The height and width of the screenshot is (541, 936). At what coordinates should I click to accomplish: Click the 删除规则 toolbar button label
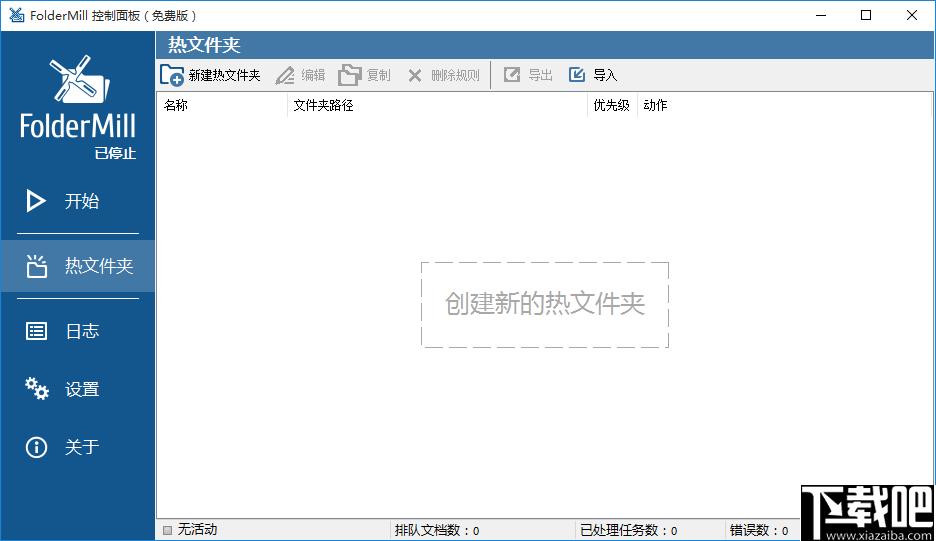[x=455, y=75]
